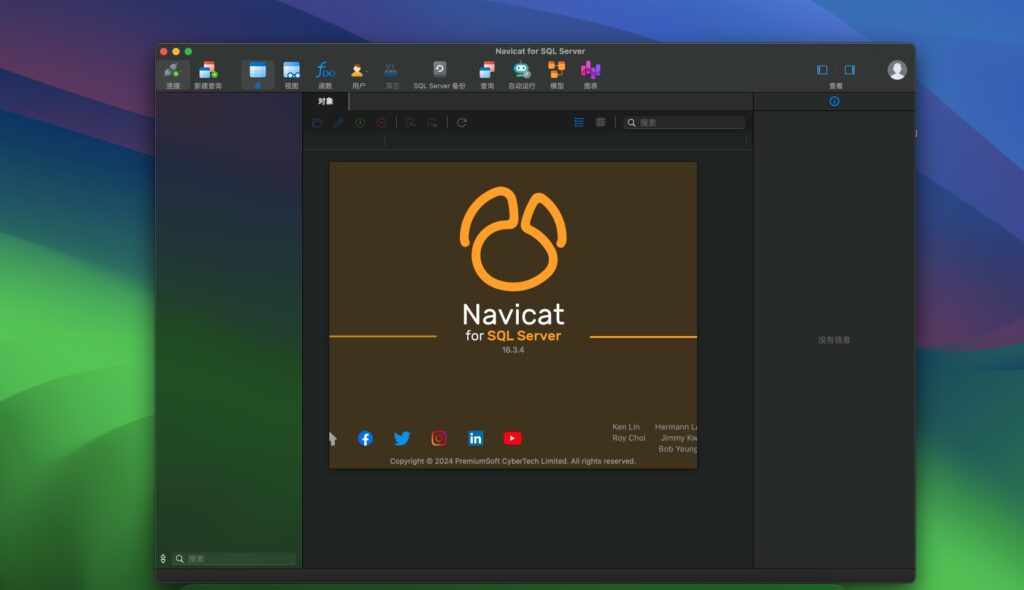Open the user account icon top right

click(x=897, y=70)
